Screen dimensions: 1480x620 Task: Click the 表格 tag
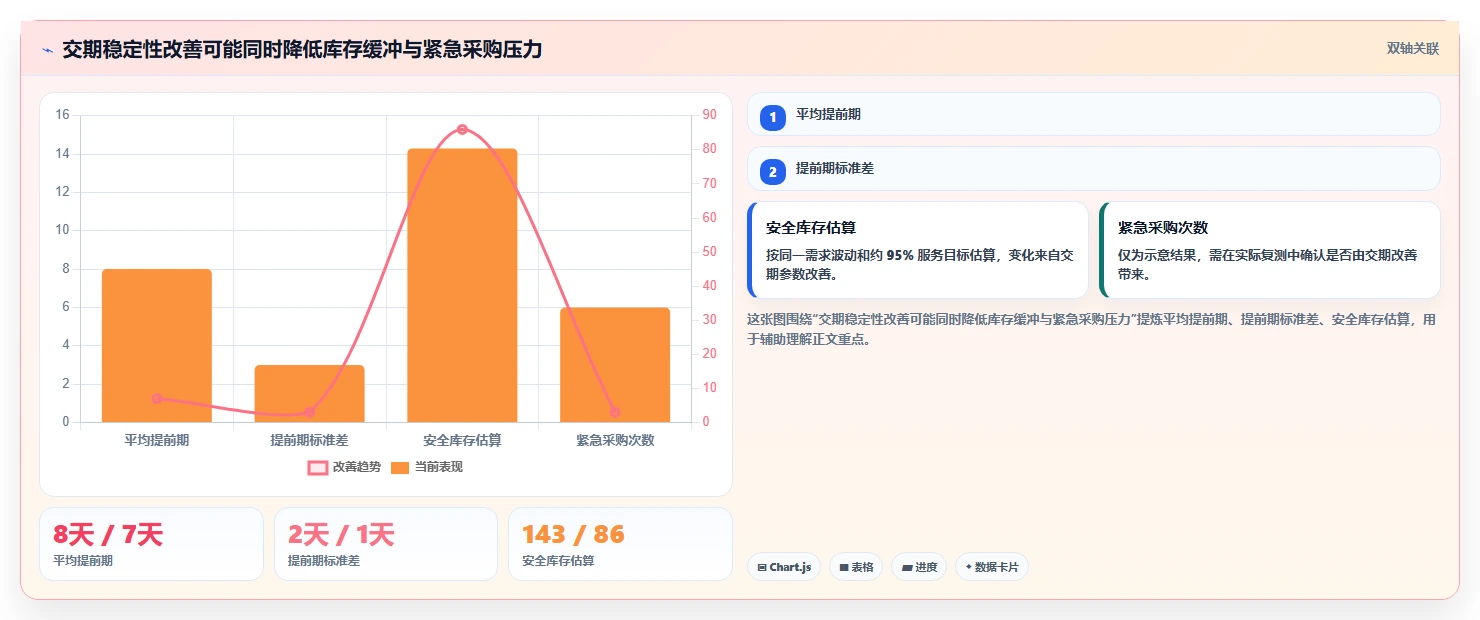[856, 567]
